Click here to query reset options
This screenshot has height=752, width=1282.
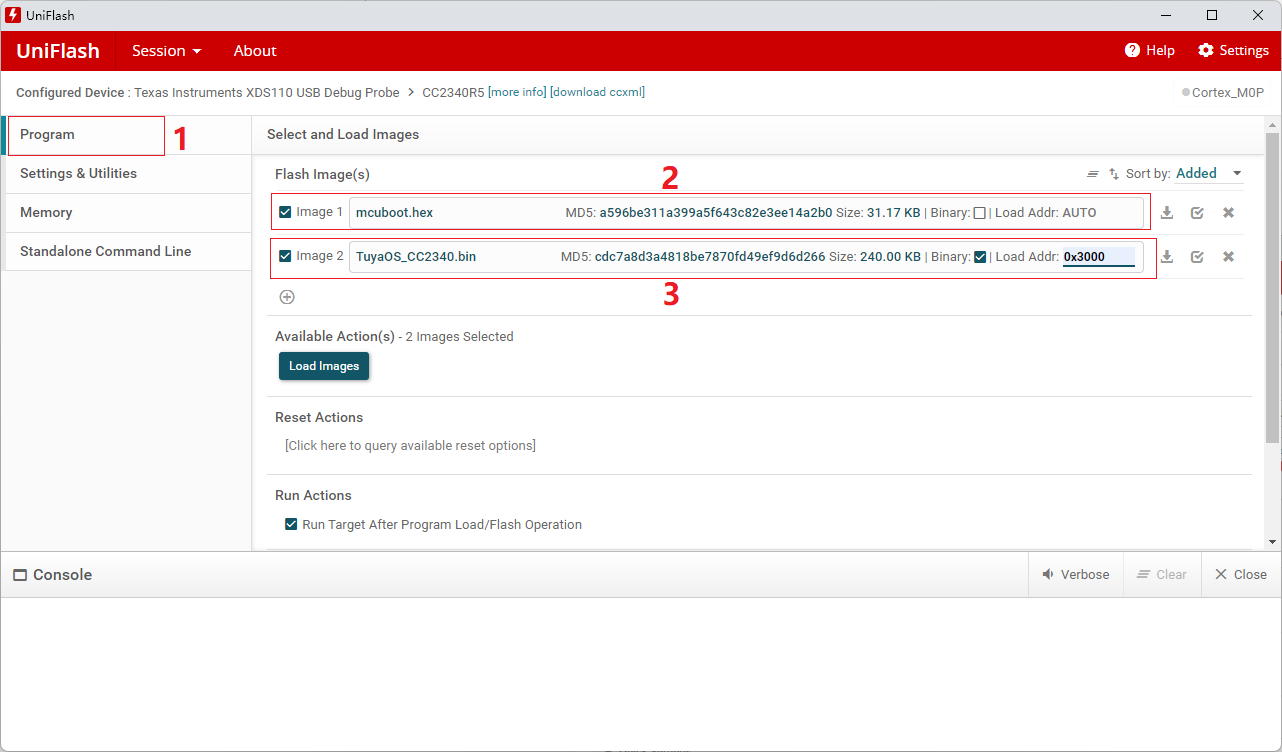click(410, 445)
